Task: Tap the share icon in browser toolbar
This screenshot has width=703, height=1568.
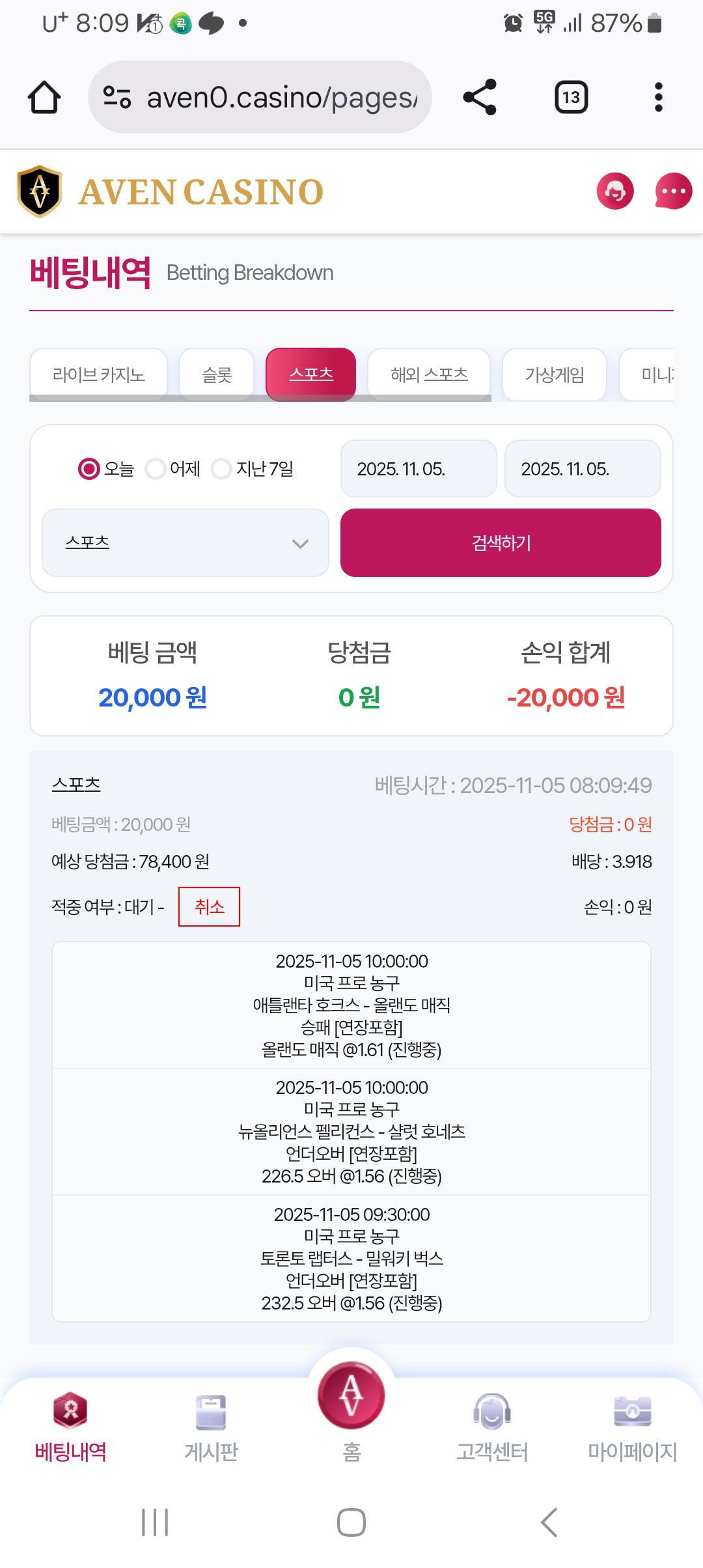Action: tap(480, 98)
